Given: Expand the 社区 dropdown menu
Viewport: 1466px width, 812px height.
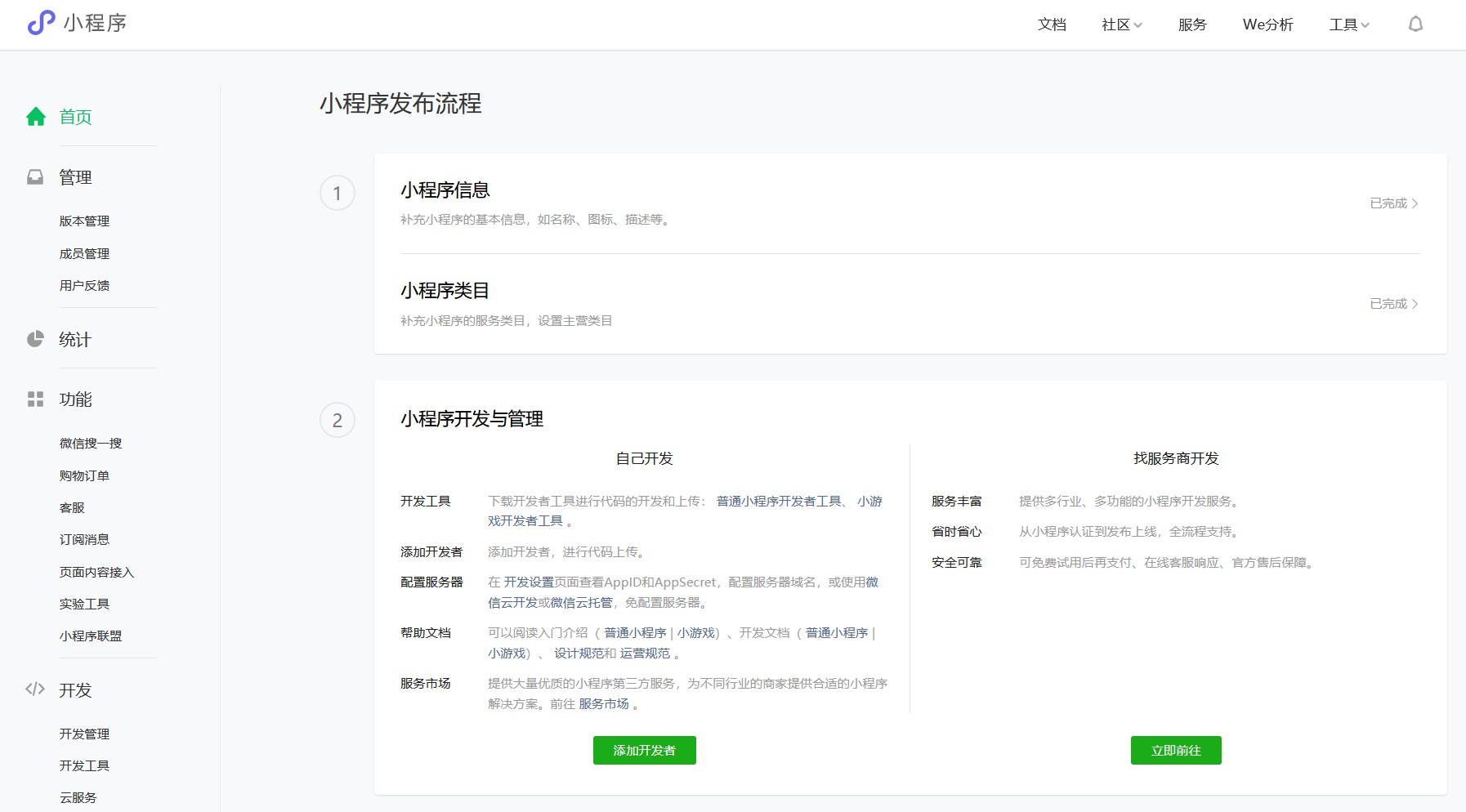Looking at the screenshot, I should point(1122,25).
